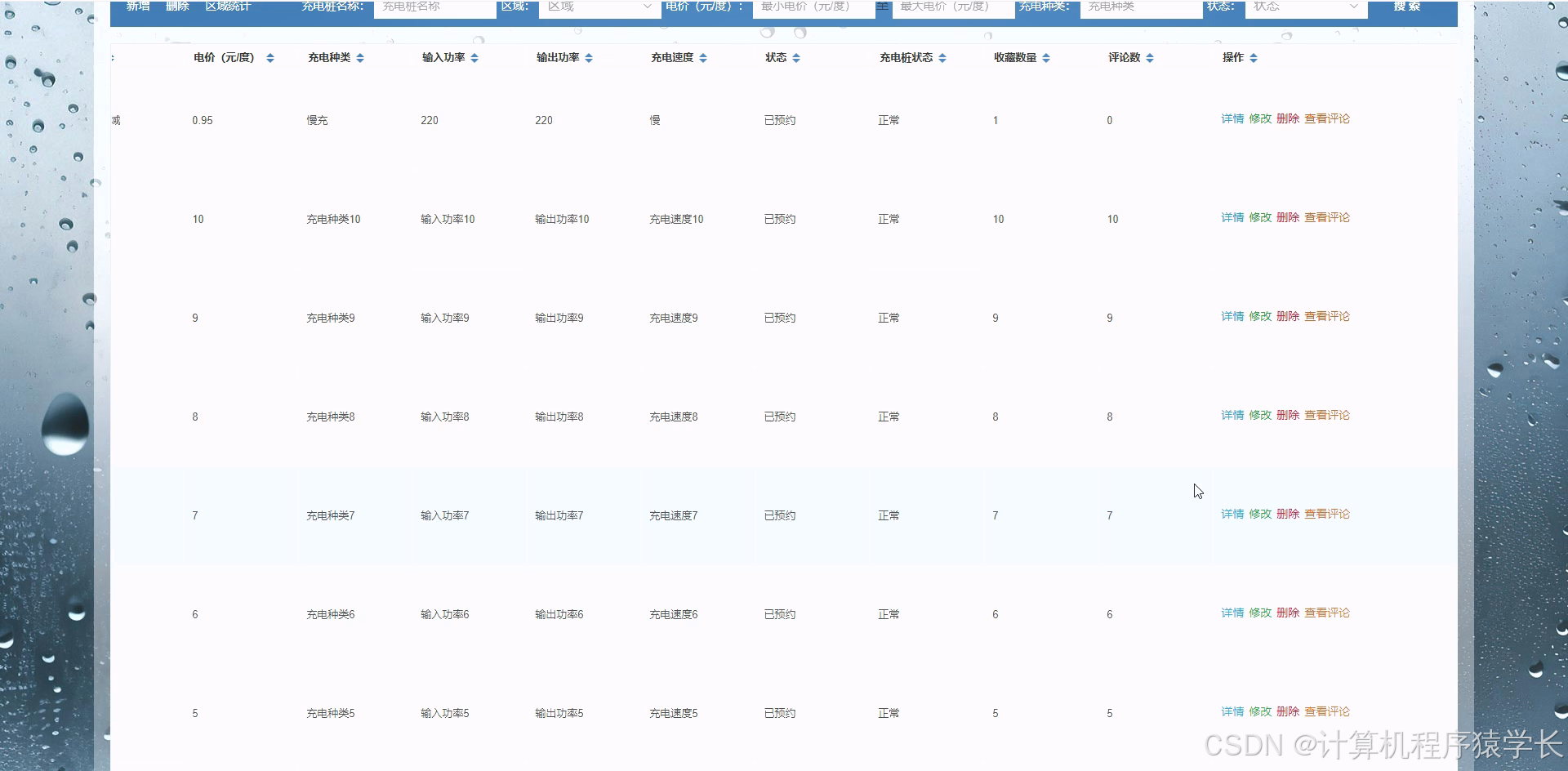
Task: Sort by 输入功率 column arrows
Action: point(474,58)
